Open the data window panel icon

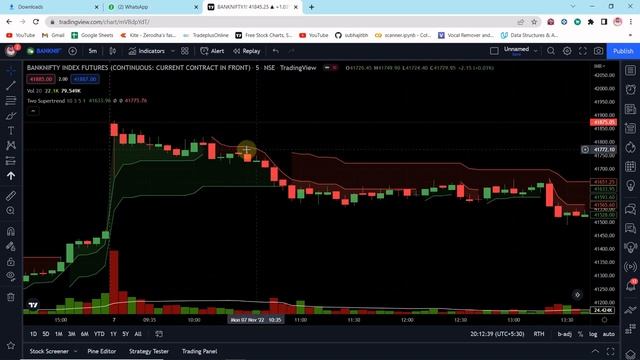tap(630, 109)
